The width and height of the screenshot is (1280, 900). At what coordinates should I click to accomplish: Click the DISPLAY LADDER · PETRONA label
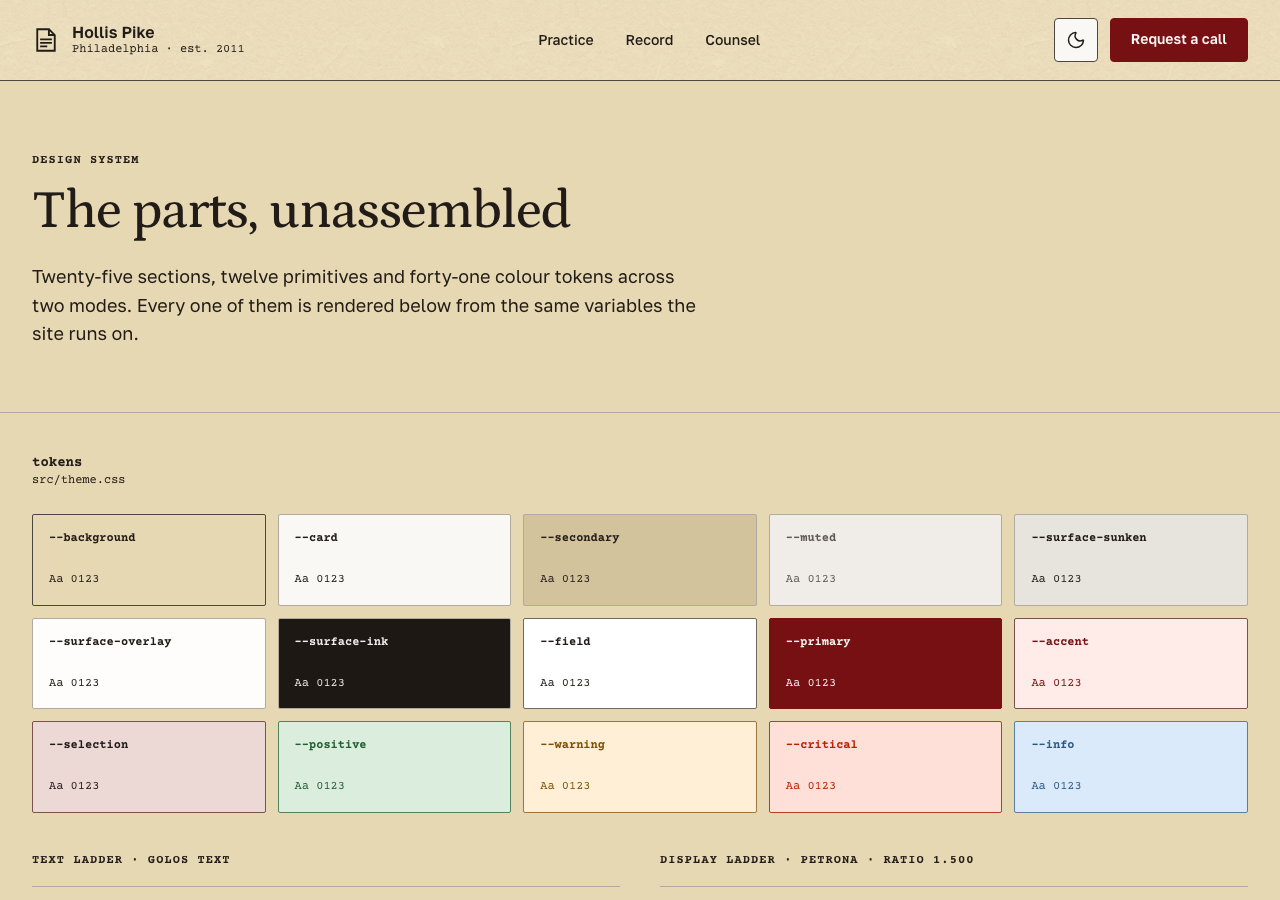(x=817, y=860)
